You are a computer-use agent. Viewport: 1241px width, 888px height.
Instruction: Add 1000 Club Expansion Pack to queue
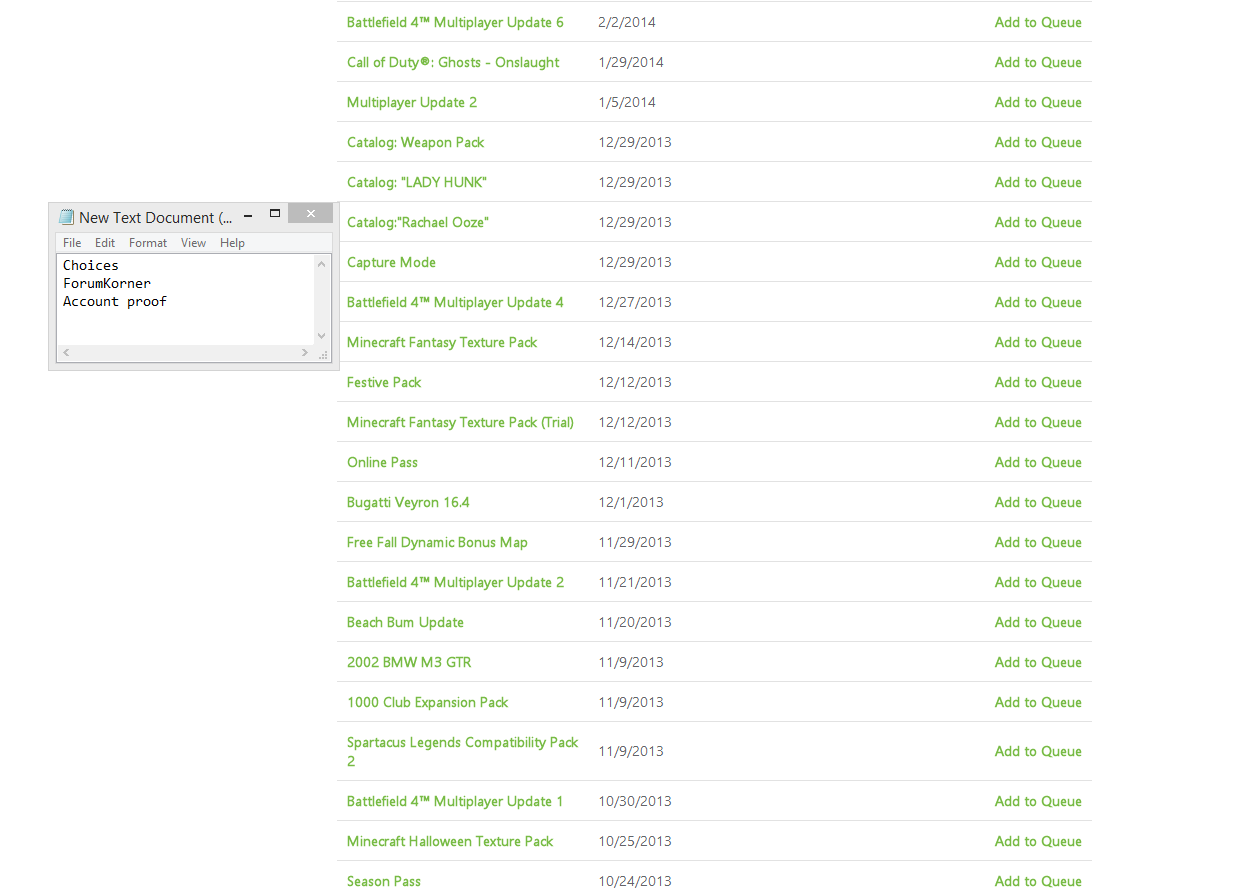pos(1038,702)
